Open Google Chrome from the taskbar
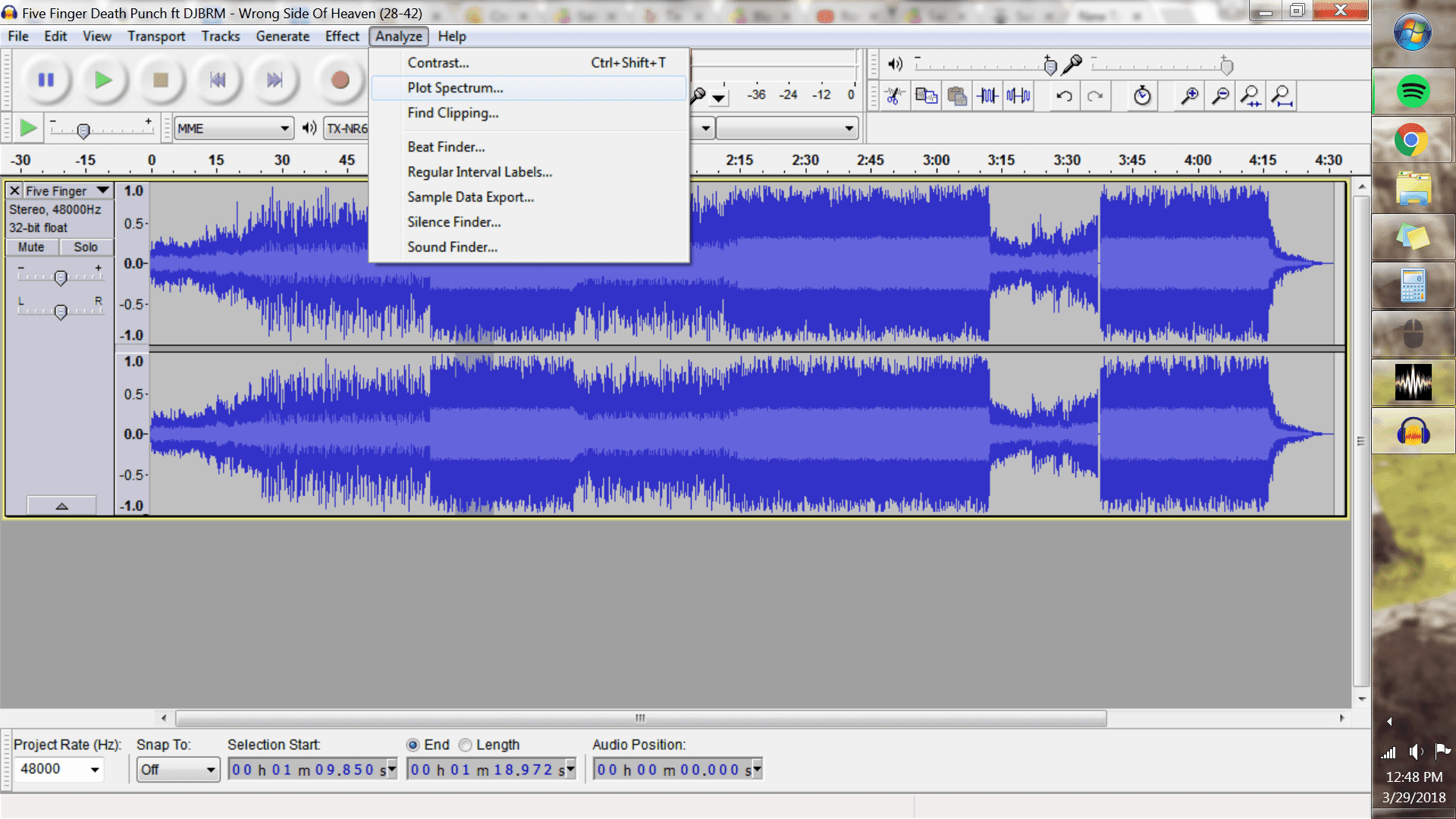The height and width of the screenshot is (819, 1456). click(1410, 140)
